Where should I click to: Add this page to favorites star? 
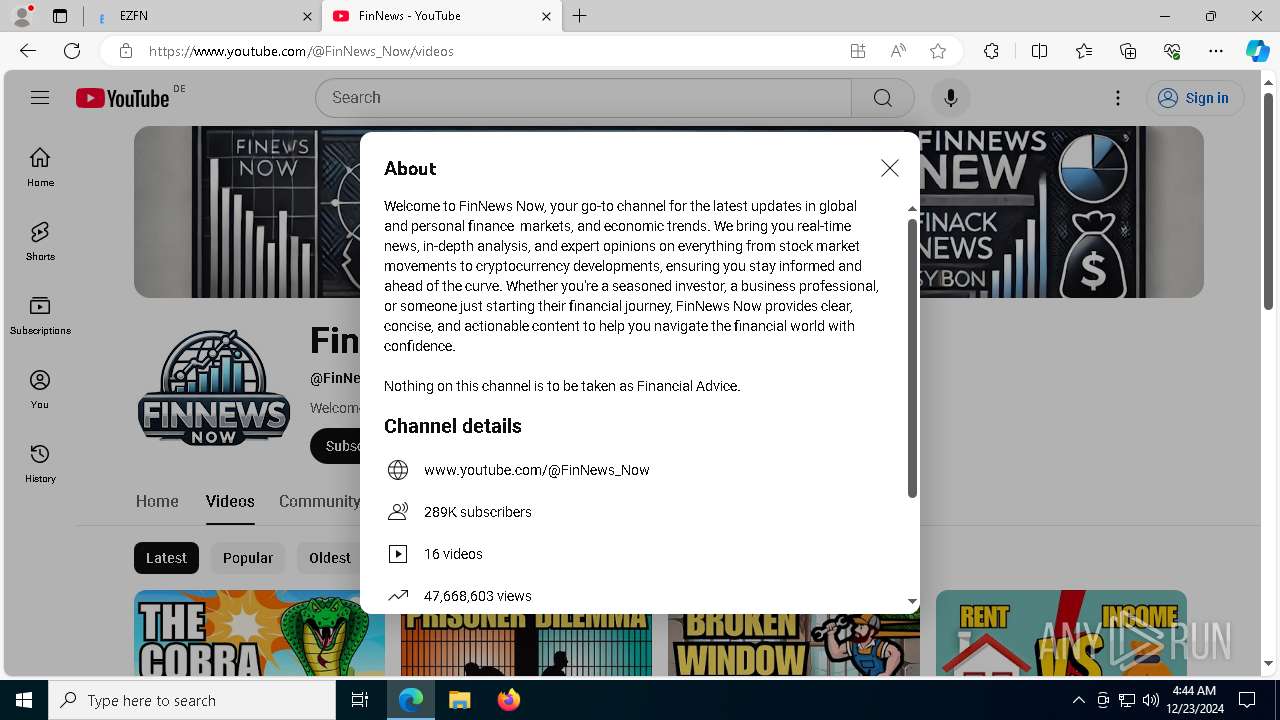[x=938, y=51]
